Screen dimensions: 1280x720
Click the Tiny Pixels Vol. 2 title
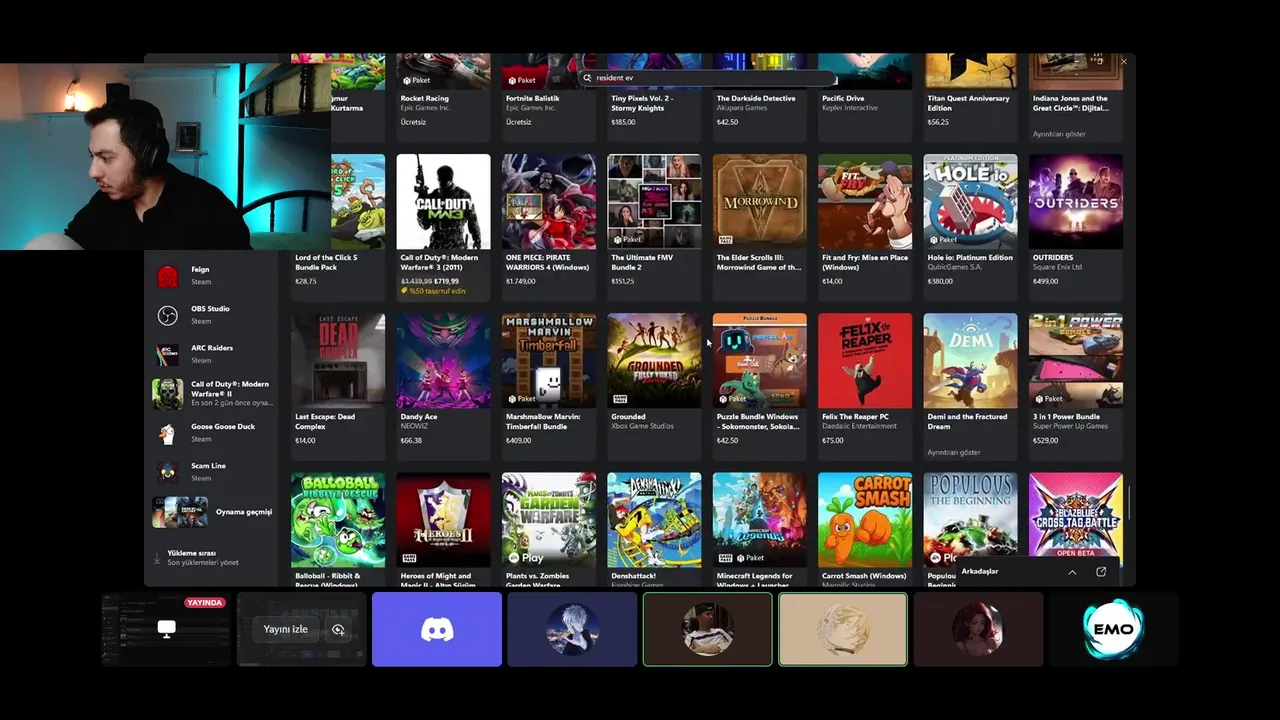pyautogui.click(x=642, y=103)
